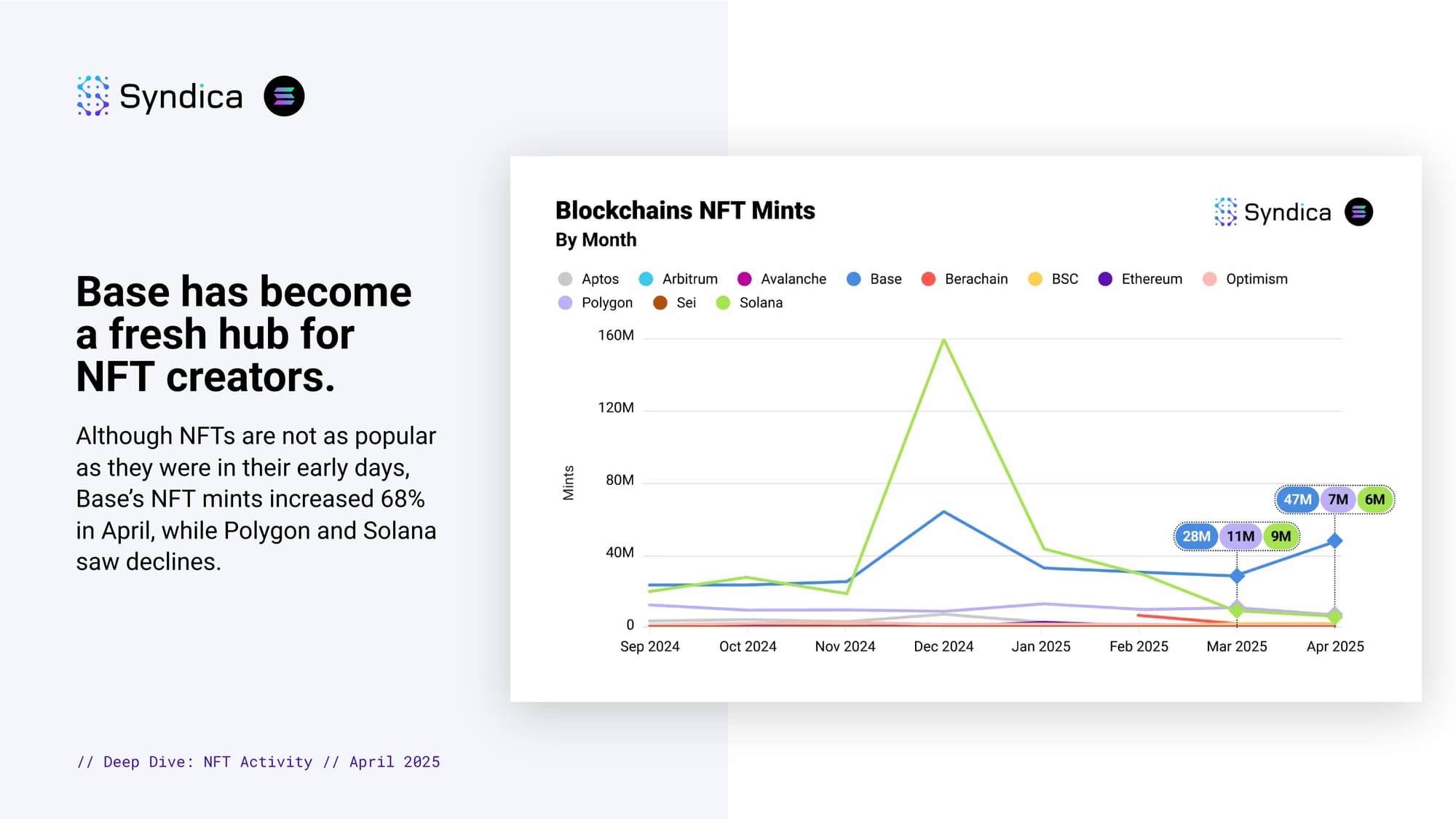This screenshot has height=819, width=1456.
Task: Click the Feb 2025 axis label
Action: point(1139,646)
